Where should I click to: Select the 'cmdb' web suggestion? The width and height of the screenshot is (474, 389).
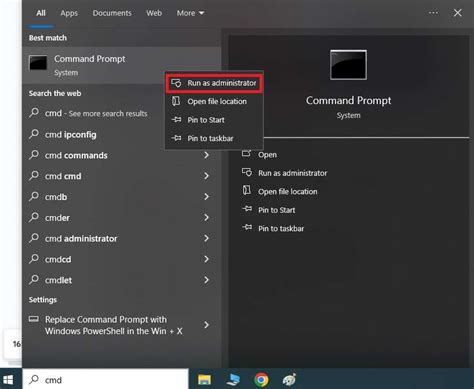pos(122,197)
